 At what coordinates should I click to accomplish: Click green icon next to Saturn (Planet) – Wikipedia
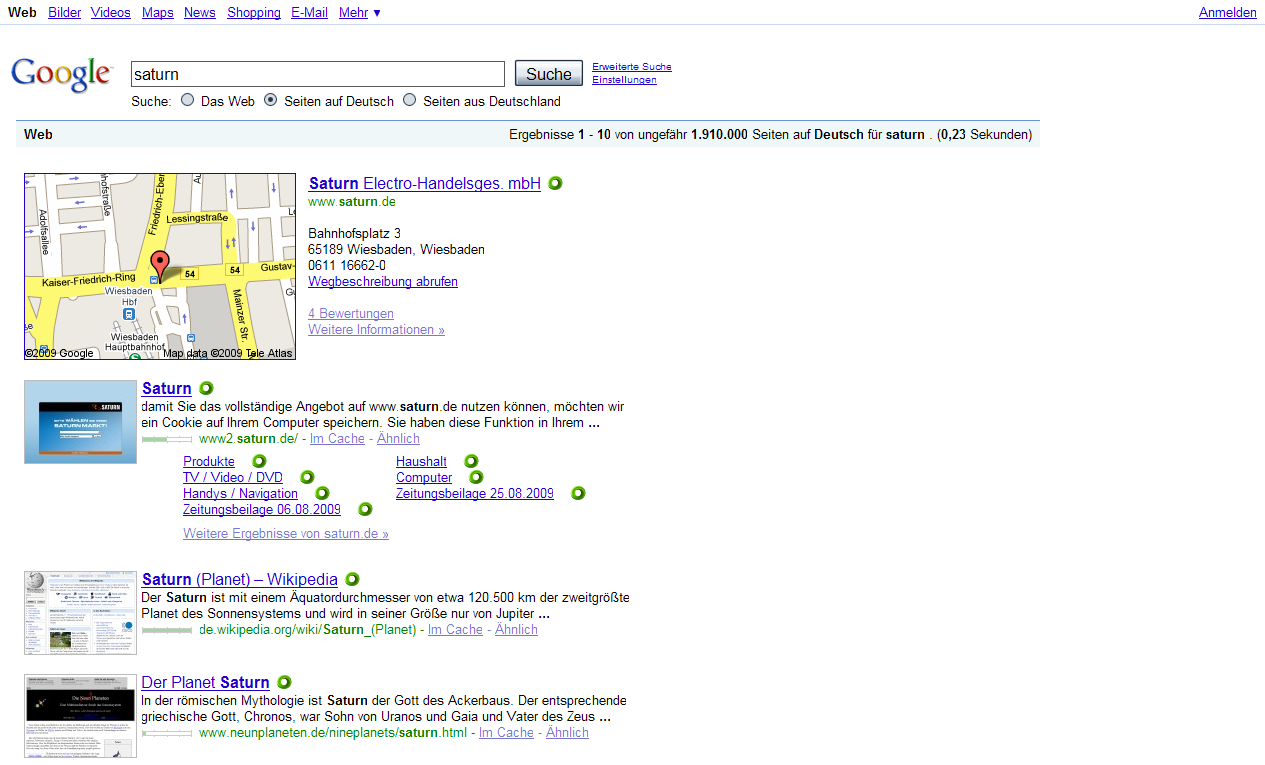(x=352, y=579)
